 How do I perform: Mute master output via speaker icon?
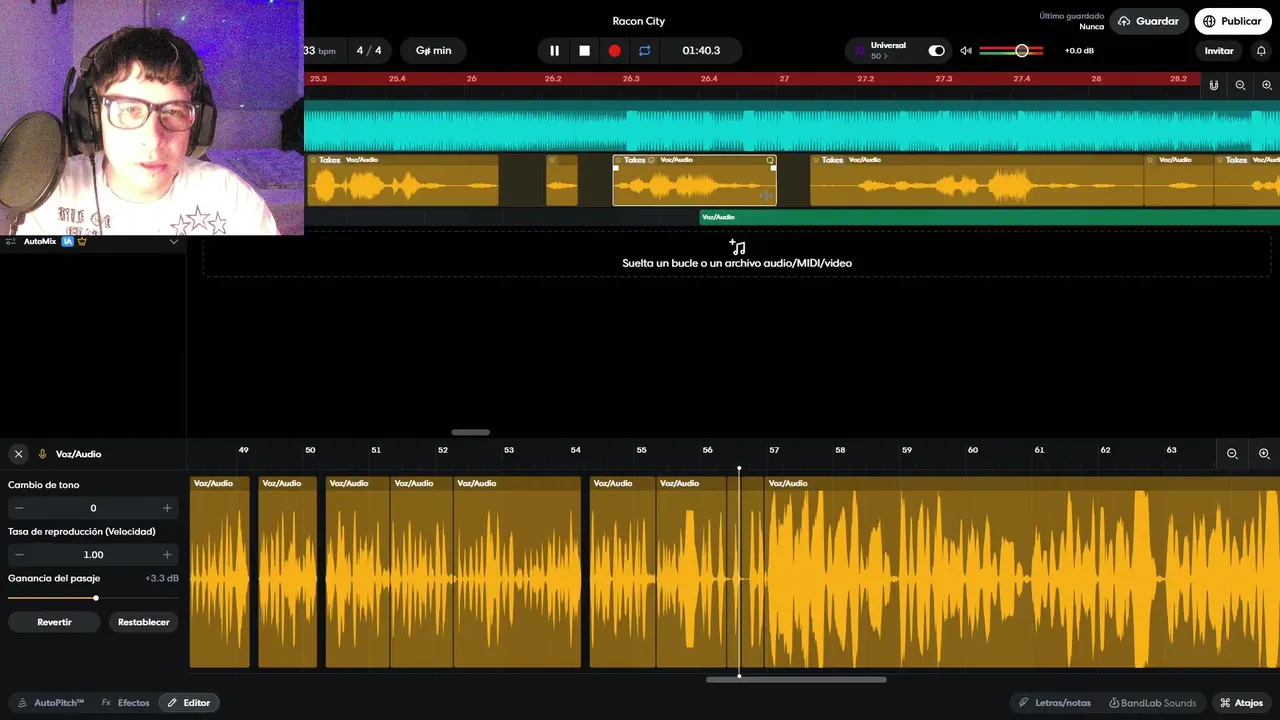tap(966, 51)
